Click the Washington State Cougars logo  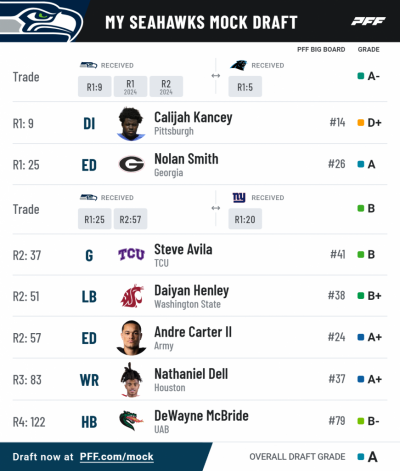(132, 296)
